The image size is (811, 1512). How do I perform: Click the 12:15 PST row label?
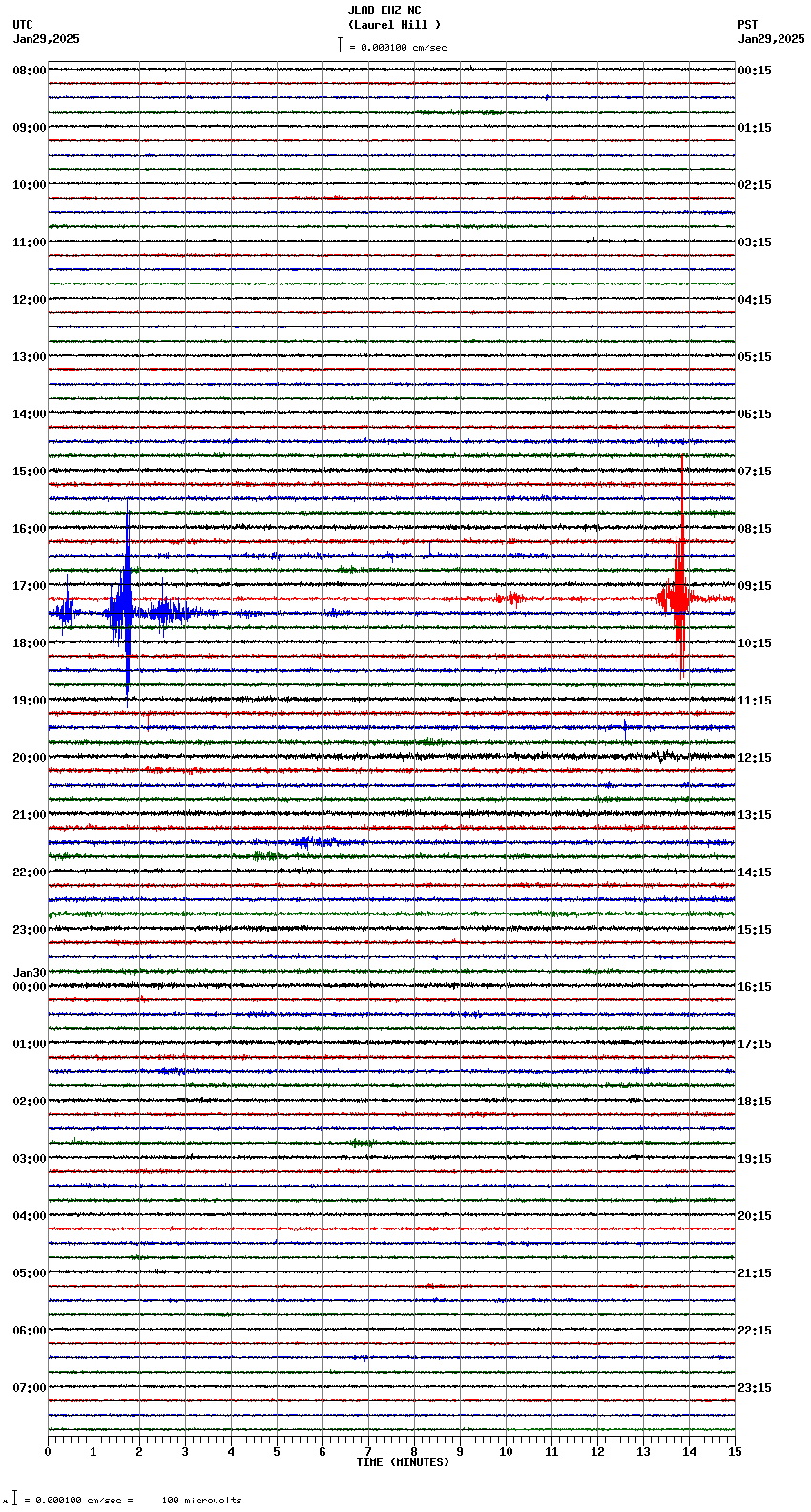click(x=755, y=758)
